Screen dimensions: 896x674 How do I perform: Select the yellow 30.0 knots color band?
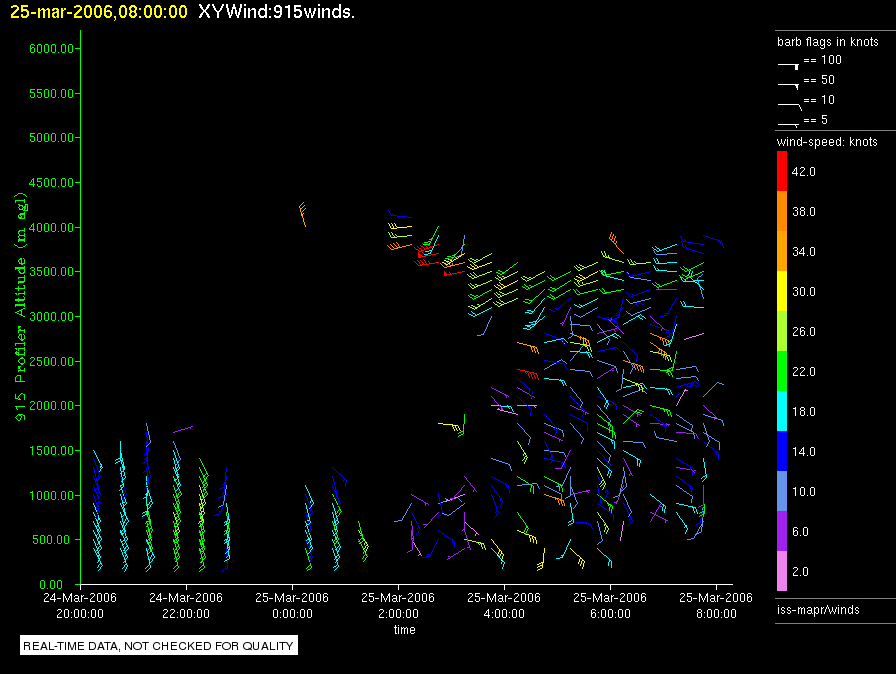click(x=782, y=292)
